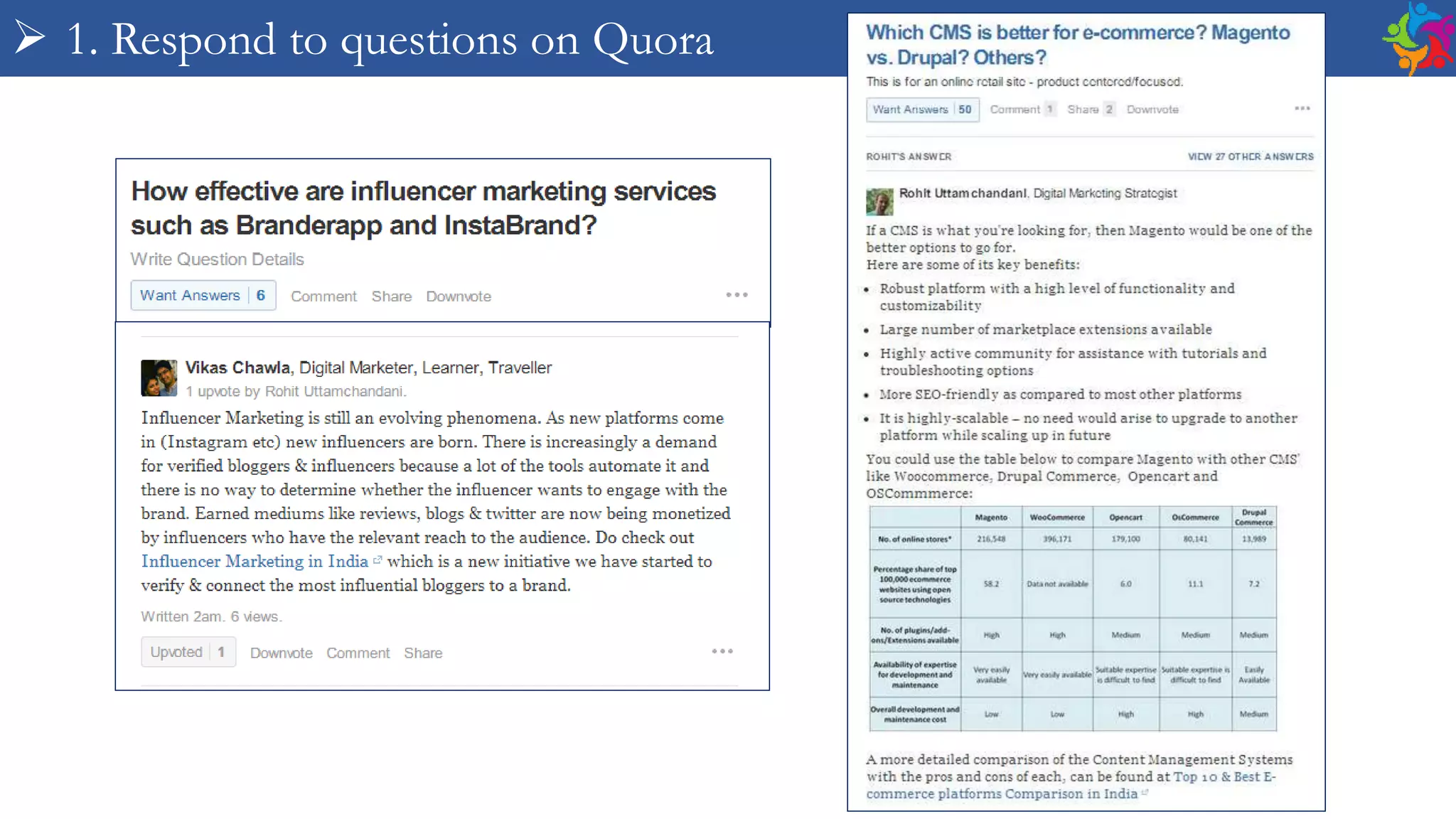Click Rohit Uttamchandani author name
The height and width of the screenshot is (819, 1456).
[963, 193]
